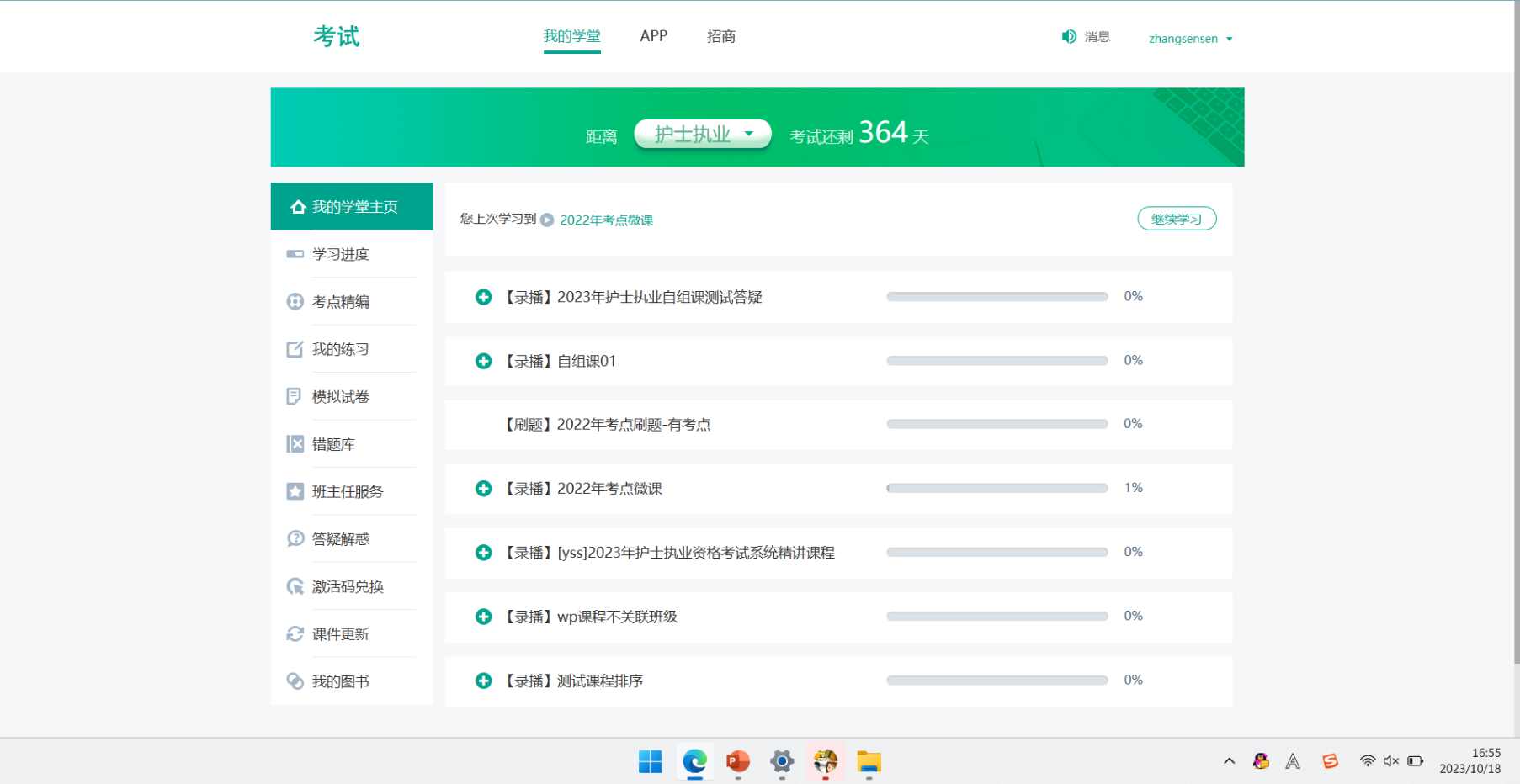
Task: Click the 课件更新 refresh icon
Action: pos(295,634)
